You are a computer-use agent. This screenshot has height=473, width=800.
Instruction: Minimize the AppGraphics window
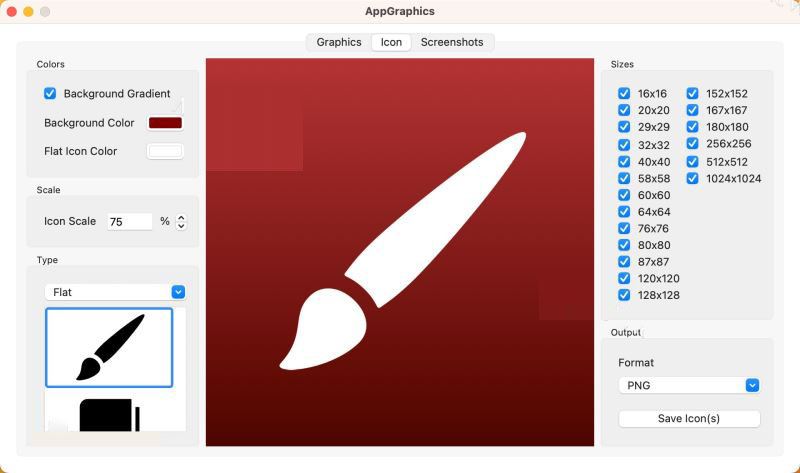coord(29,11)
